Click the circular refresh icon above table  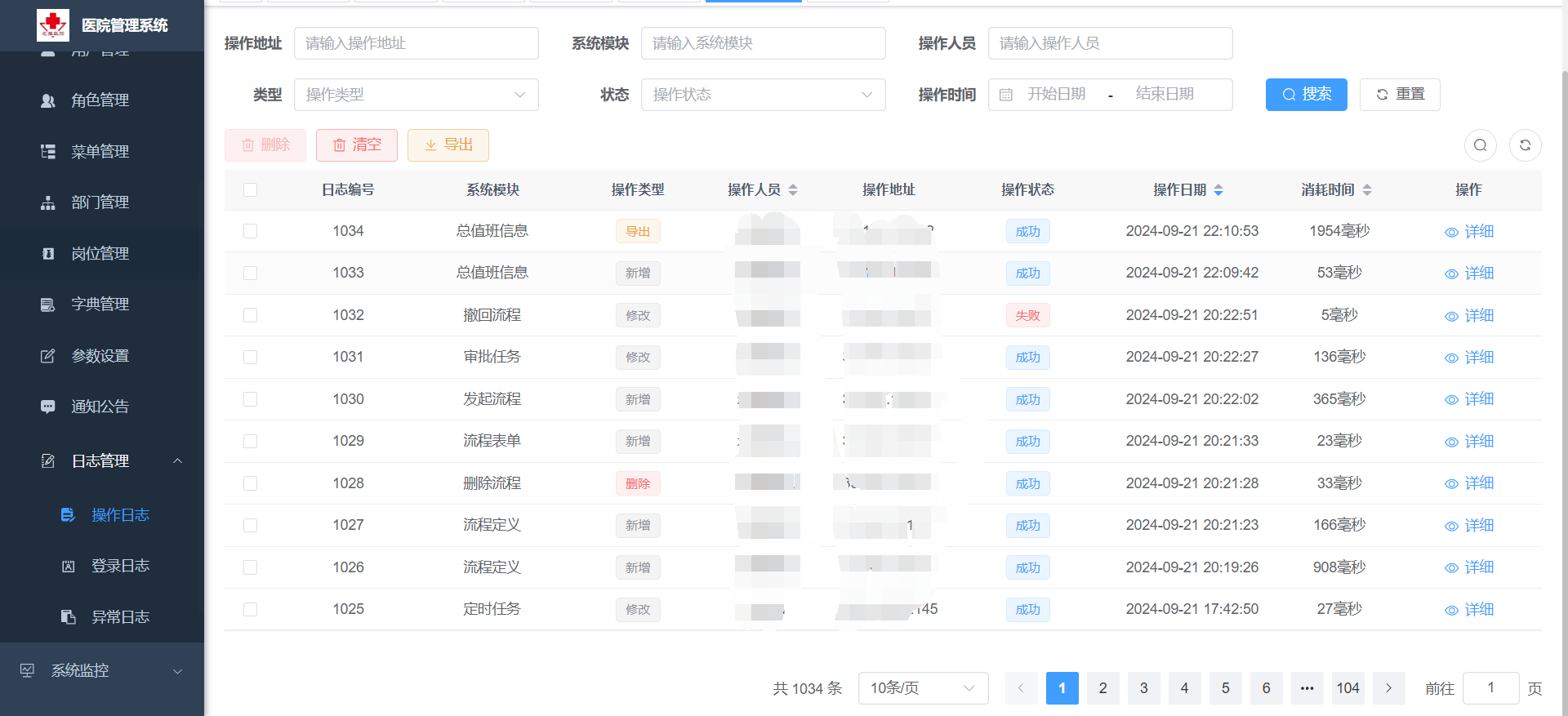(x=1525, y=145)
